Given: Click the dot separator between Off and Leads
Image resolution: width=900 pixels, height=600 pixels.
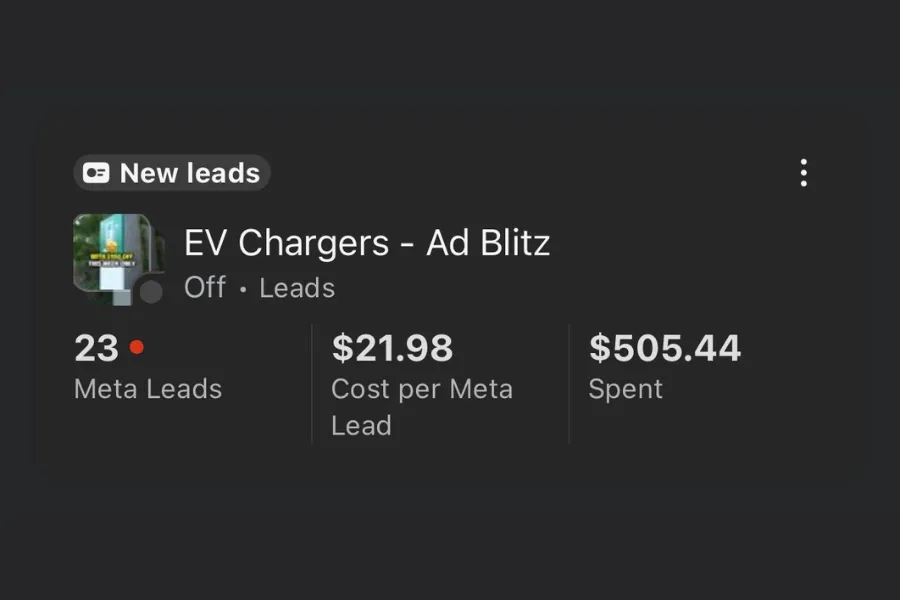Looking at the screenshot, I should tap(243, 290).
